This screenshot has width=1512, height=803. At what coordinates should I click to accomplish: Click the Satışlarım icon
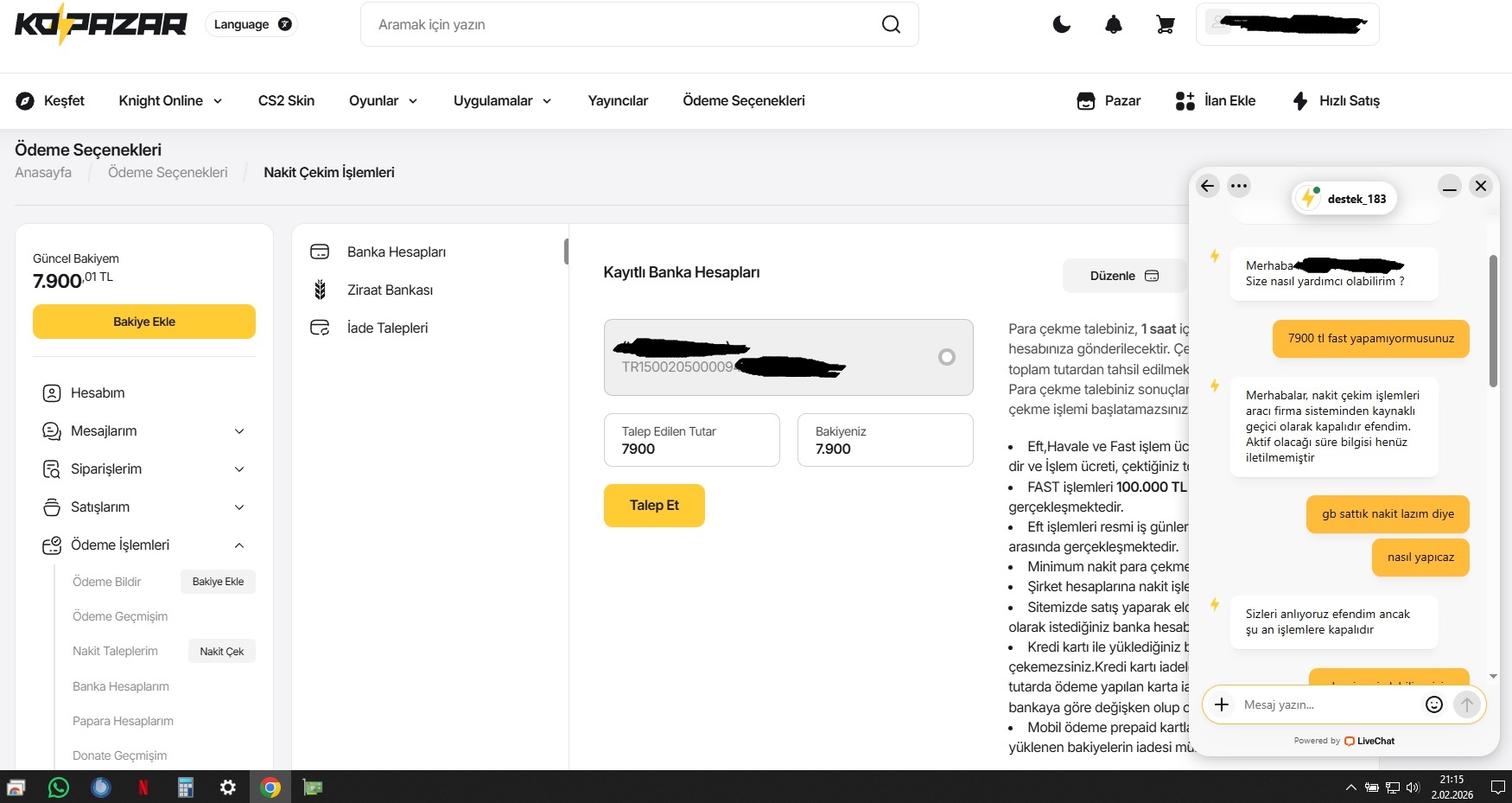[x=52, y=507]
